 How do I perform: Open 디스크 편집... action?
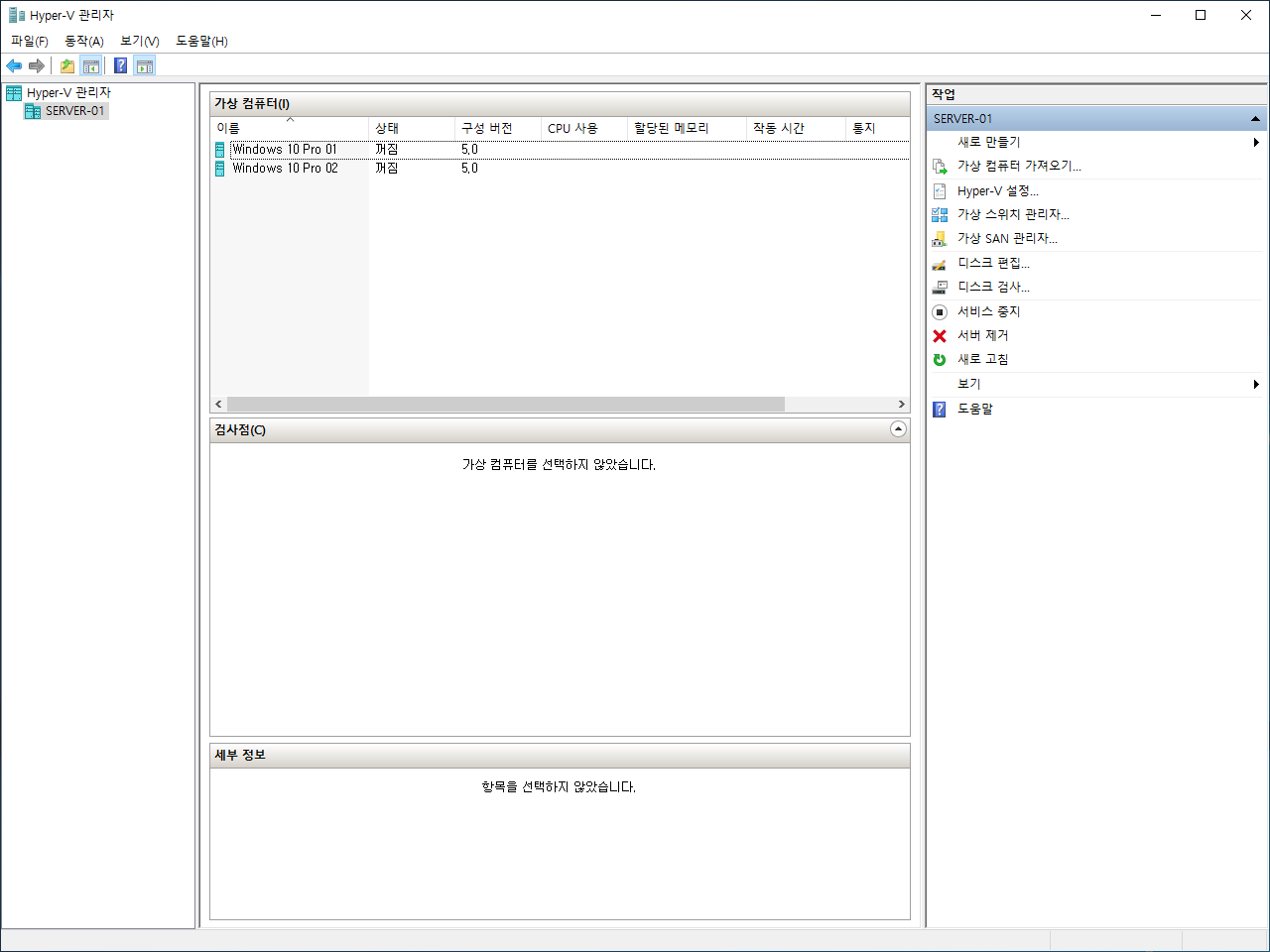[993, 264]
